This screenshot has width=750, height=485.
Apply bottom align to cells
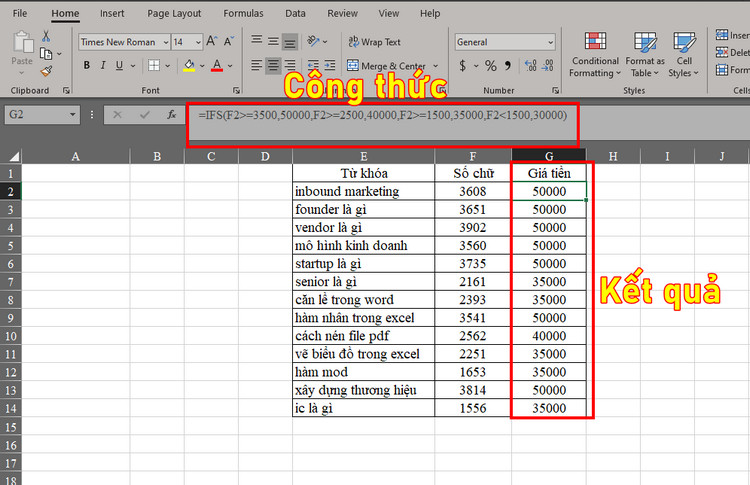pyautogui.click(x=289, y=43)
